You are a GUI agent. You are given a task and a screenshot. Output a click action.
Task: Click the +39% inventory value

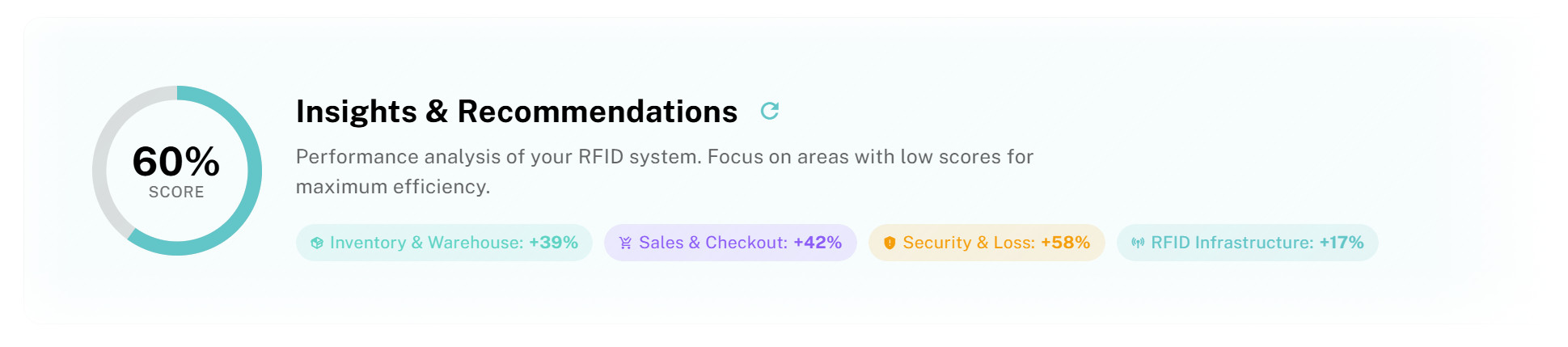[x=554, y=243]
